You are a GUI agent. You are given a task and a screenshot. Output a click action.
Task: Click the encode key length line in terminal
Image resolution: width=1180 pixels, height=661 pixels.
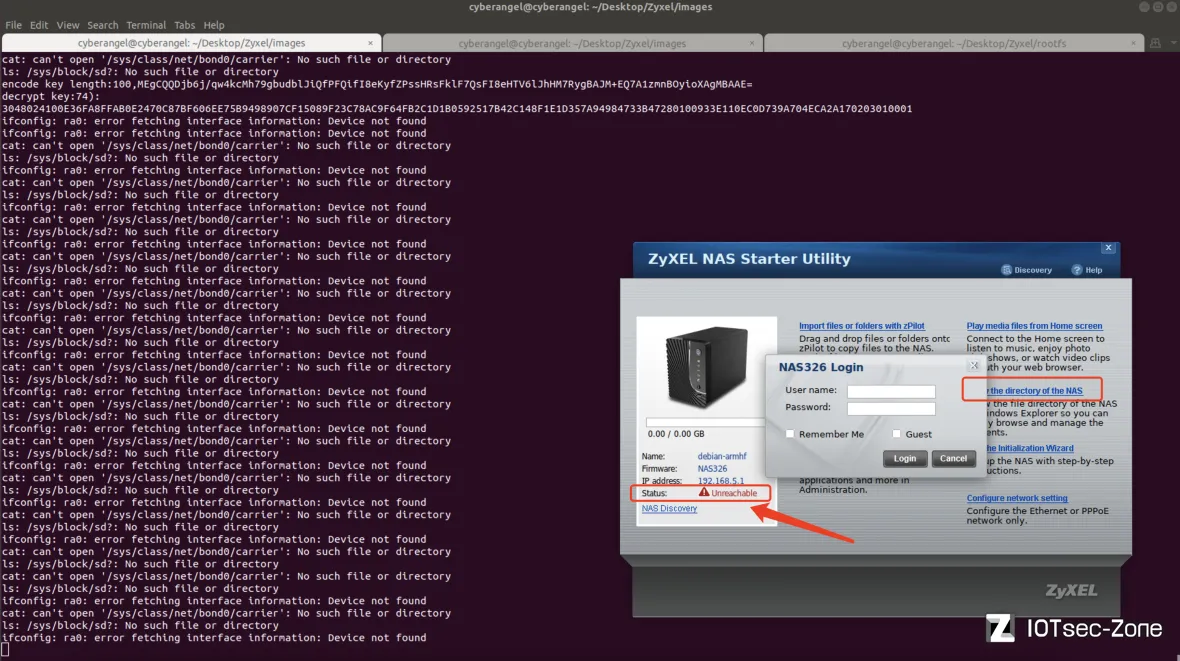tap(377, 84)
